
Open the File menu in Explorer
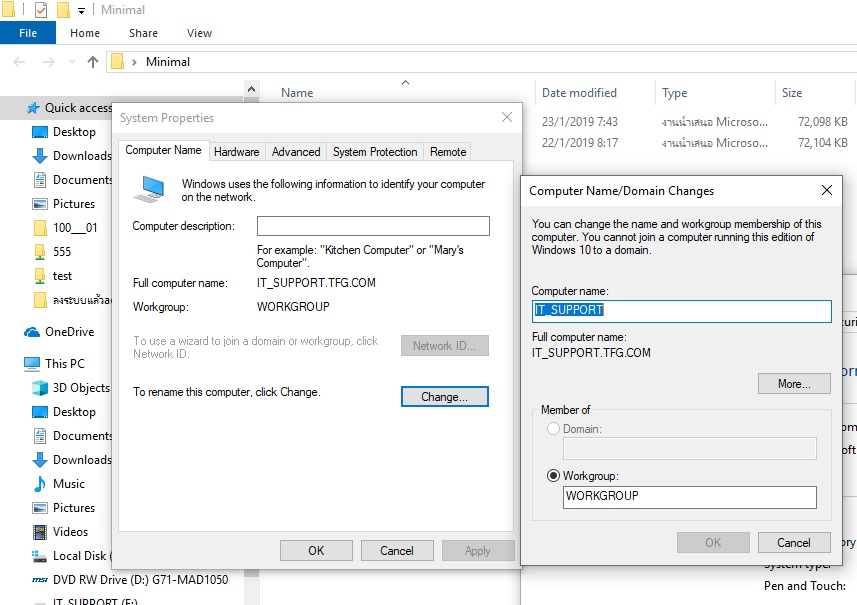pos(28,33)
